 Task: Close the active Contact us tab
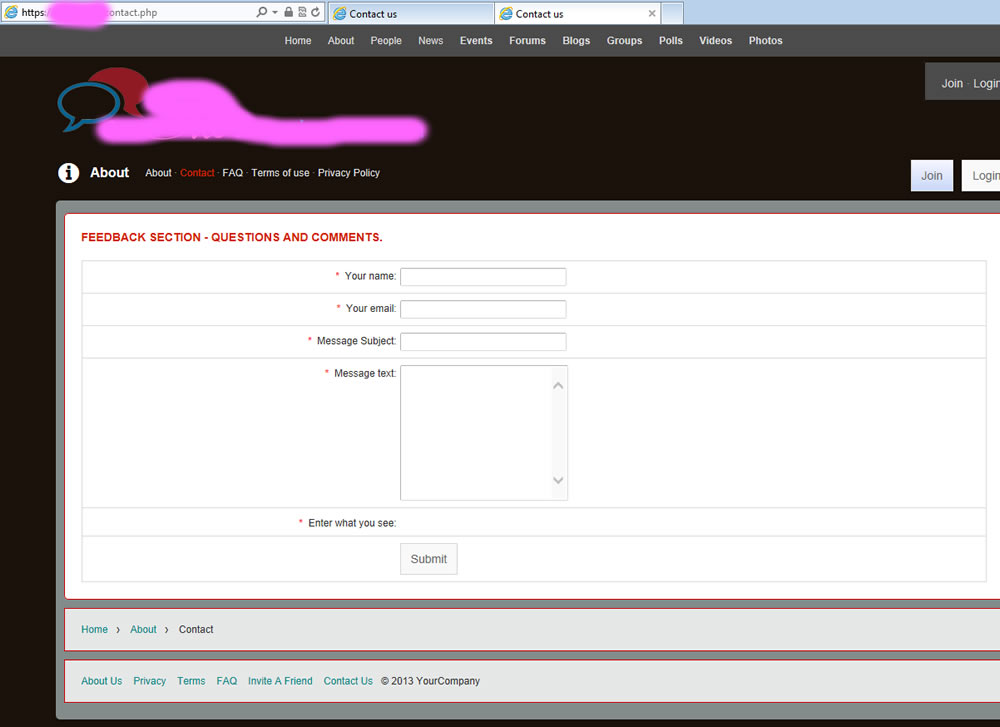click(x=653, y=14)
